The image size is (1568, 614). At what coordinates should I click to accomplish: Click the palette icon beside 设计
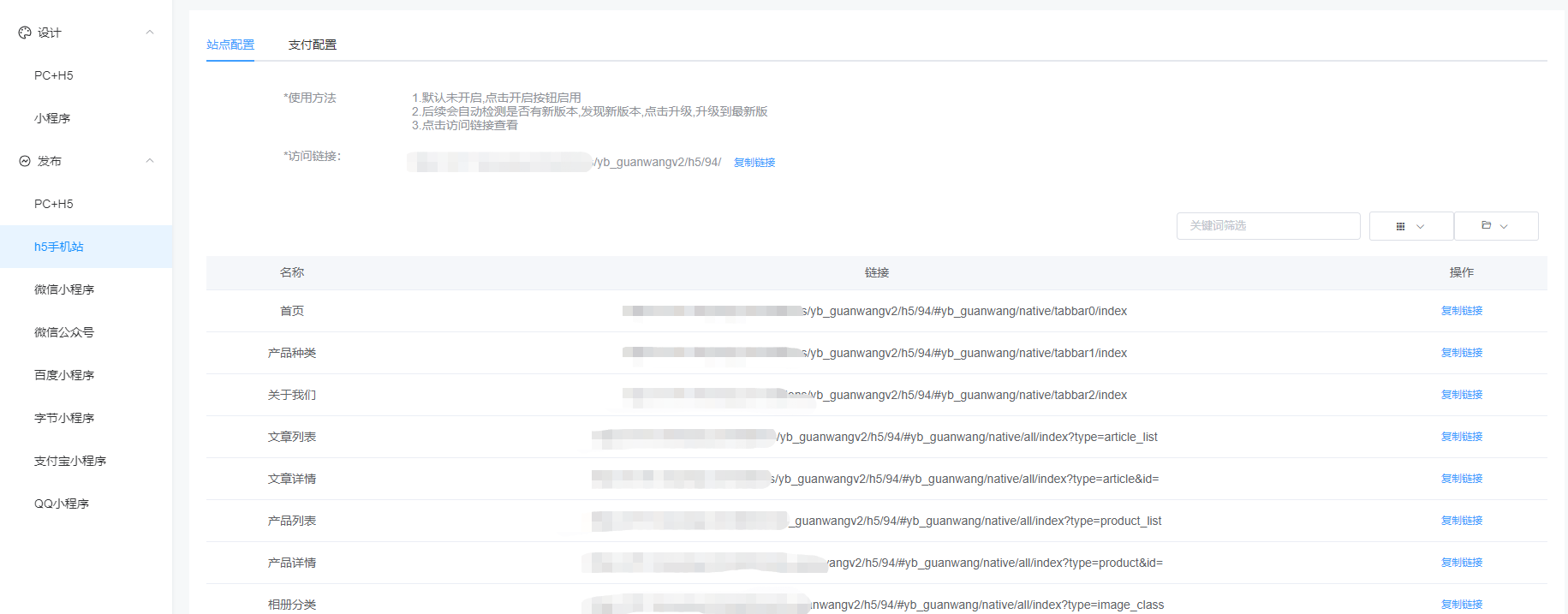[x=25, y=33]
